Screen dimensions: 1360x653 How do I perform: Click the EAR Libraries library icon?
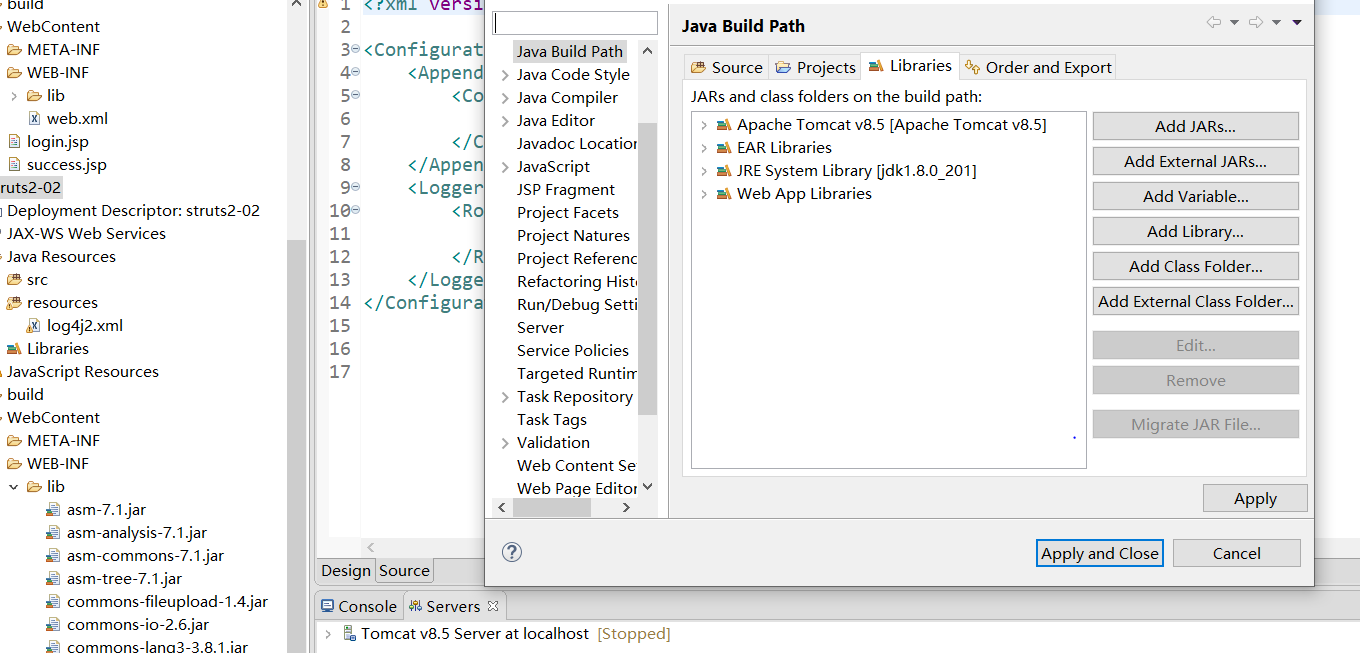pyautogui.click(x=723, y=148)
